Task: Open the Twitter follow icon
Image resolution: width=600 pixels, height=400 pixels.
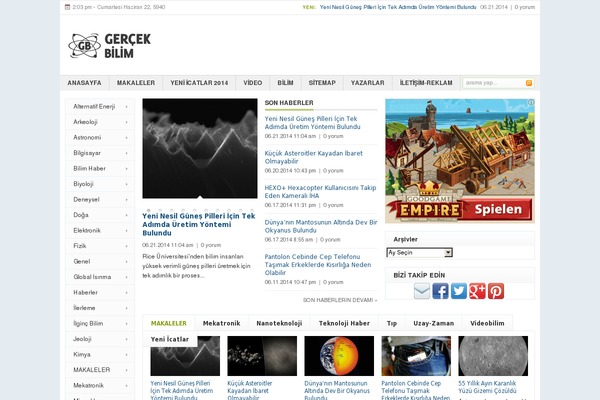Action: 458,291
